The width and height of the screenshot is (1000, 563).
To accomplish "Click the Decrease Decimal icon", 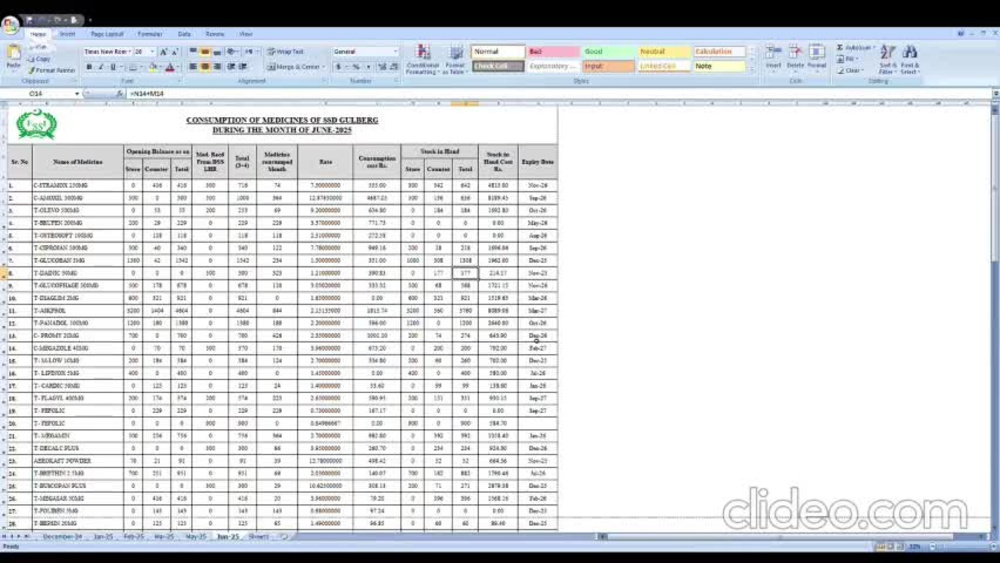I will click(393, 67).
